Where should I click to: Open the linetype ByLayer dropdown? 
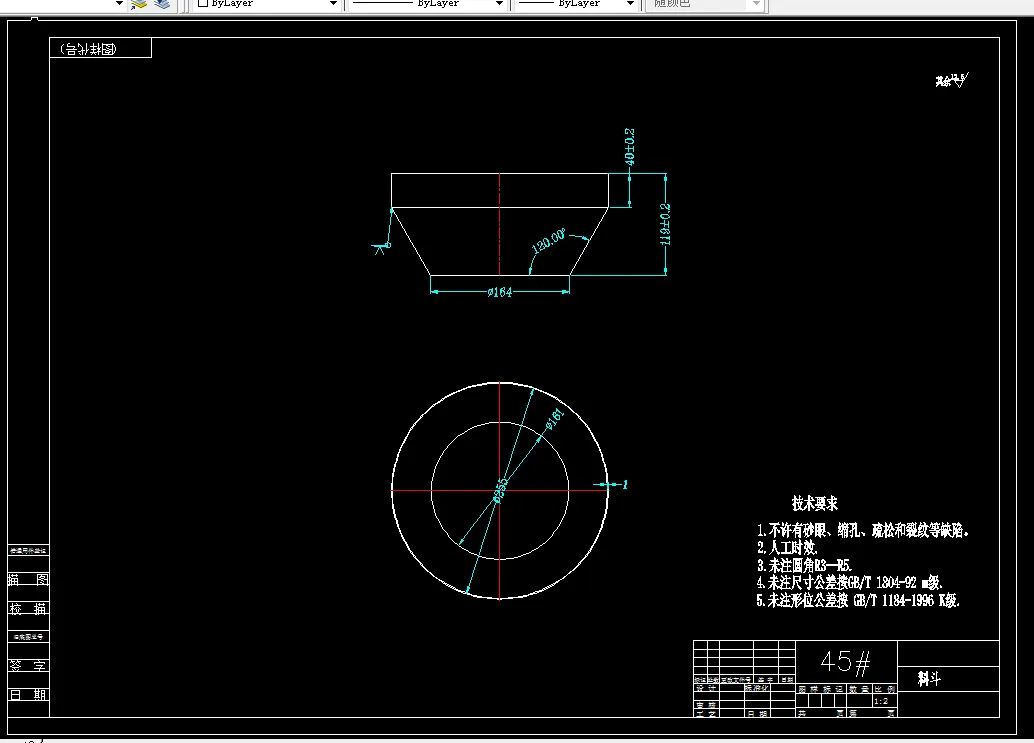click(x=499, y=3)
